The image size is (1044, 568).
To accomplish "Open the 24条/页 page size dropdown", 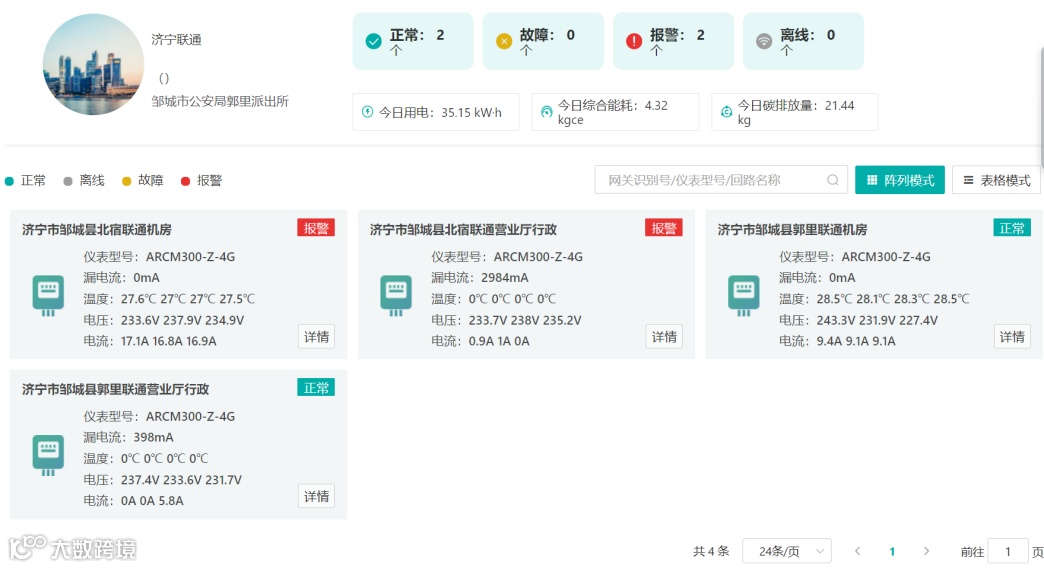I will pyautogui.click(x=787, y=551).
